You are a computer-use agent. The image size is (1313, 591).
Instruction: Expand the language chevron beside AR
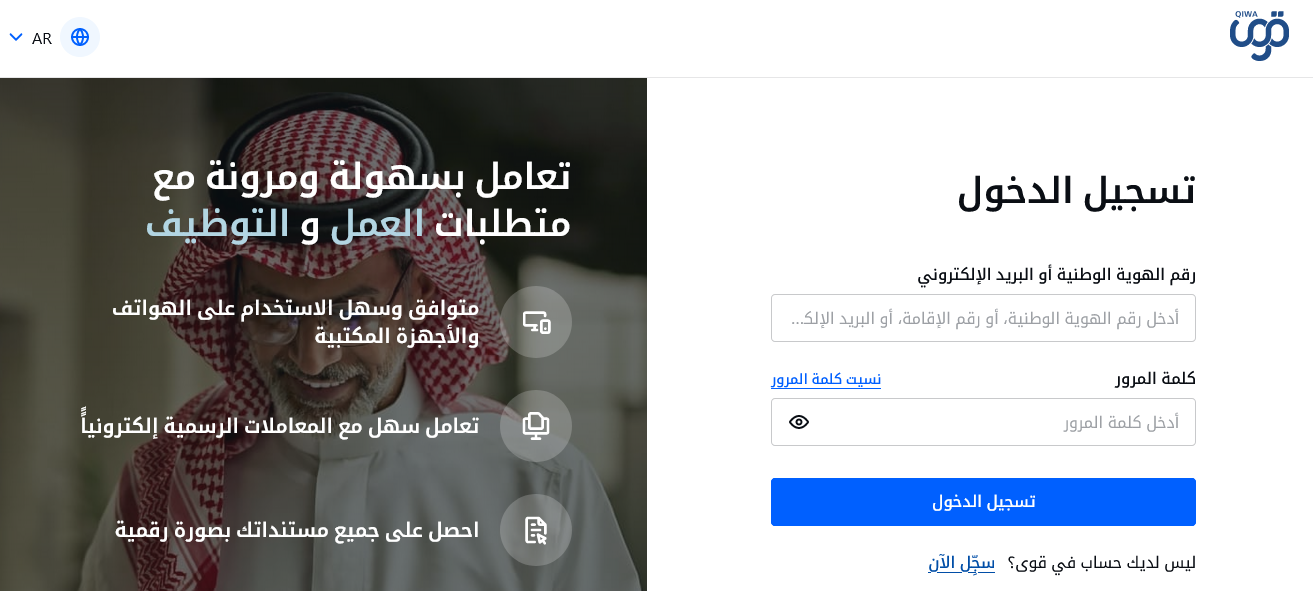tap(16, 38)
